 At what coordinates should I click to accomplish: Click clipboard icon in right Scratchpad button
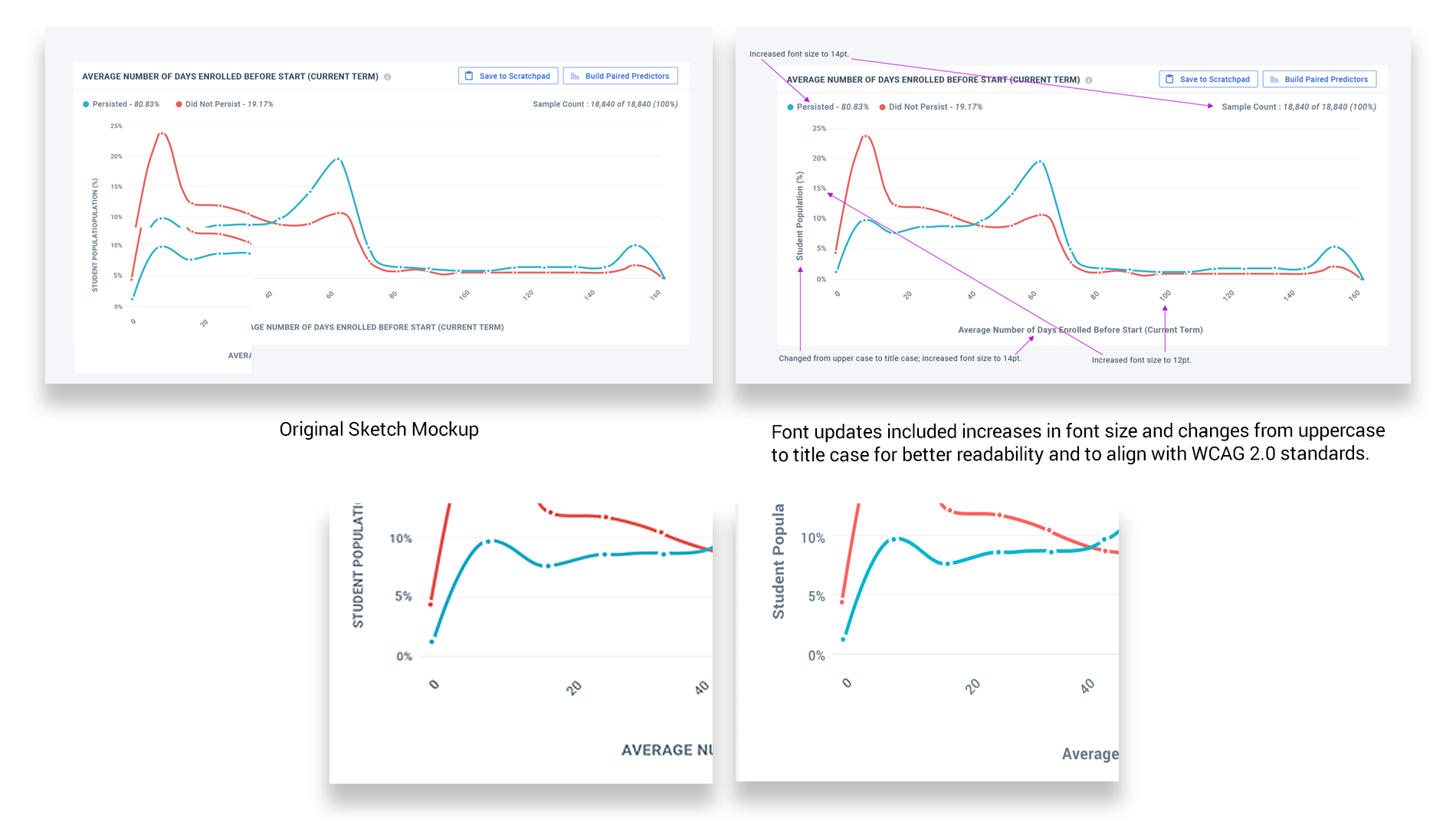click(x=1169, y=79)
